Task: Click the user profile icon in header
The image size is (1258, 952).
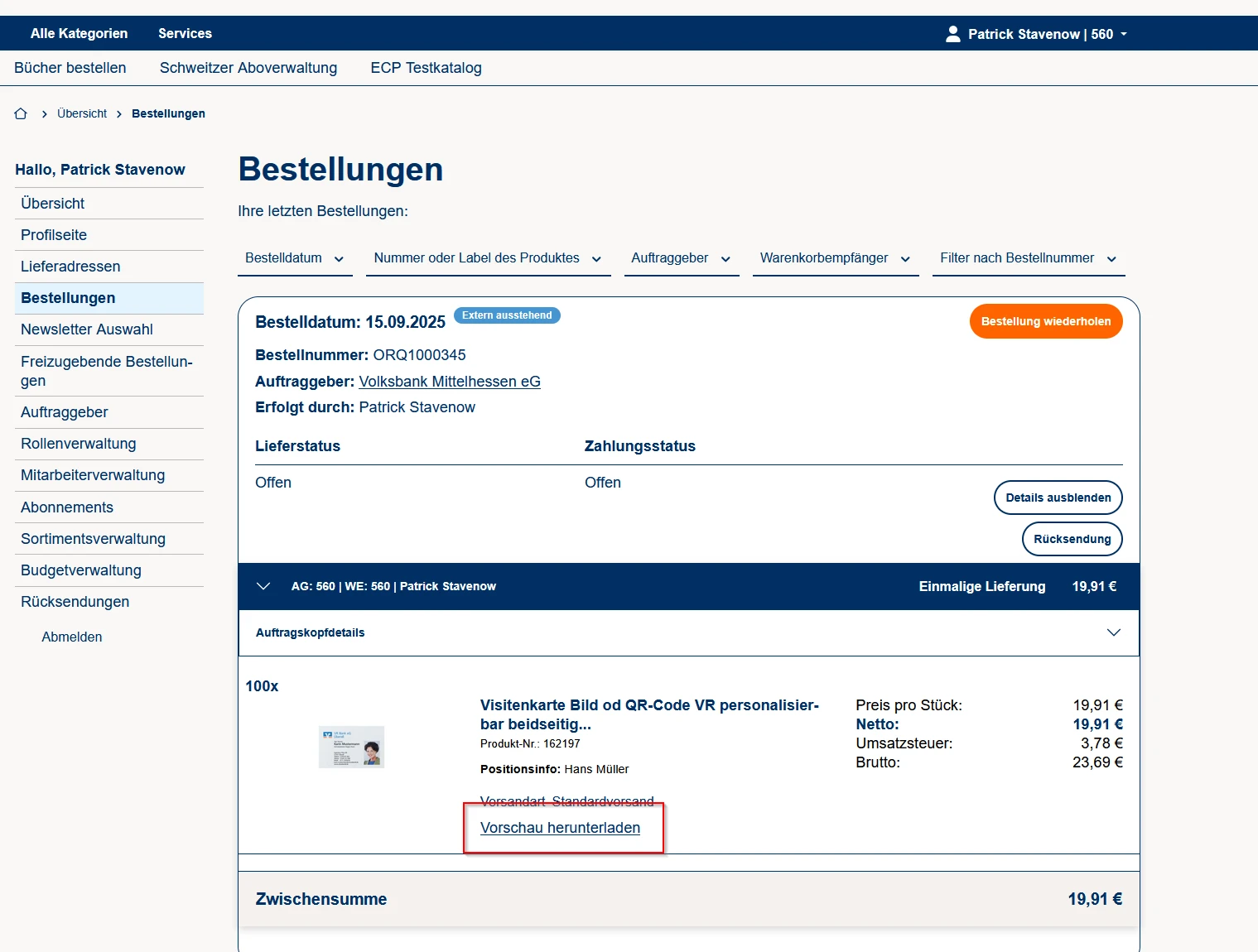Action: click(952, 34)
